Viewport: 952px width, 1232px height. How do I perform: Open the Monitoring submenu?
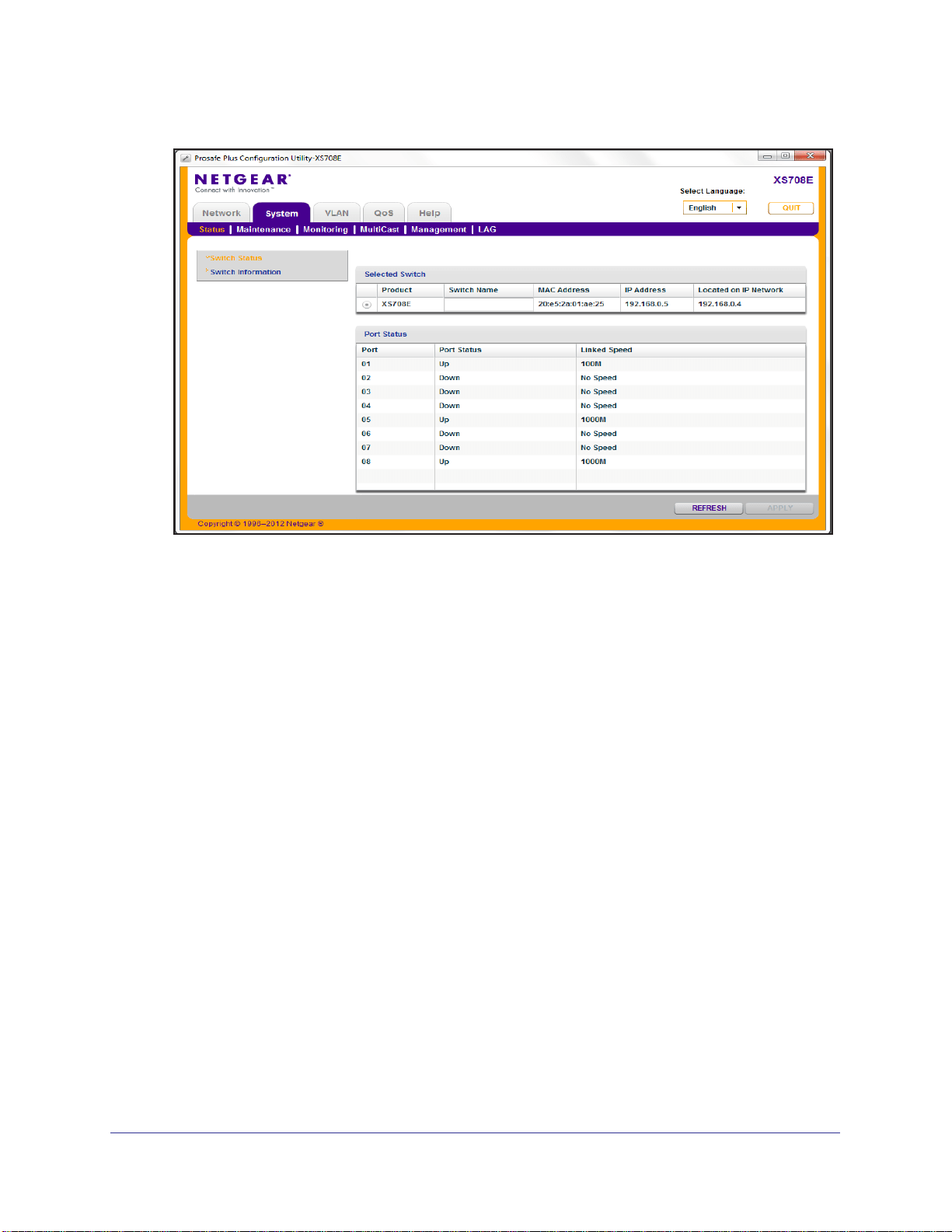click(326, 229)
